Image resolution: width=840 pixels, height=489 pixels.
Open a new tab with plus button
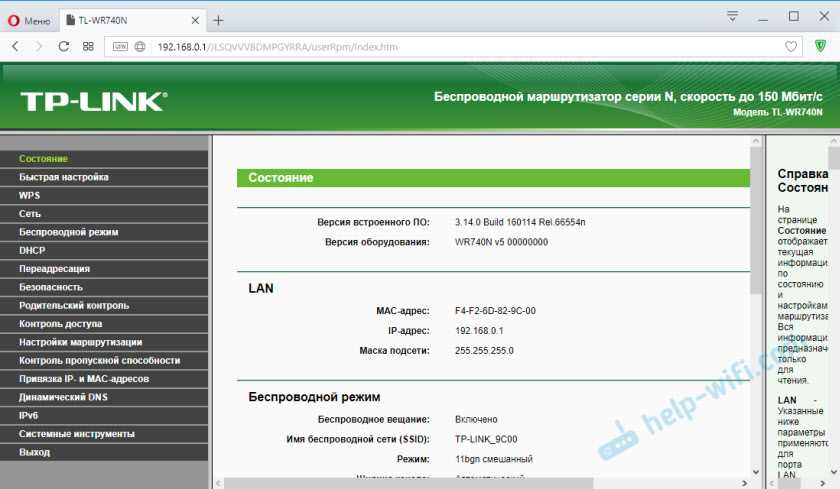218,20
